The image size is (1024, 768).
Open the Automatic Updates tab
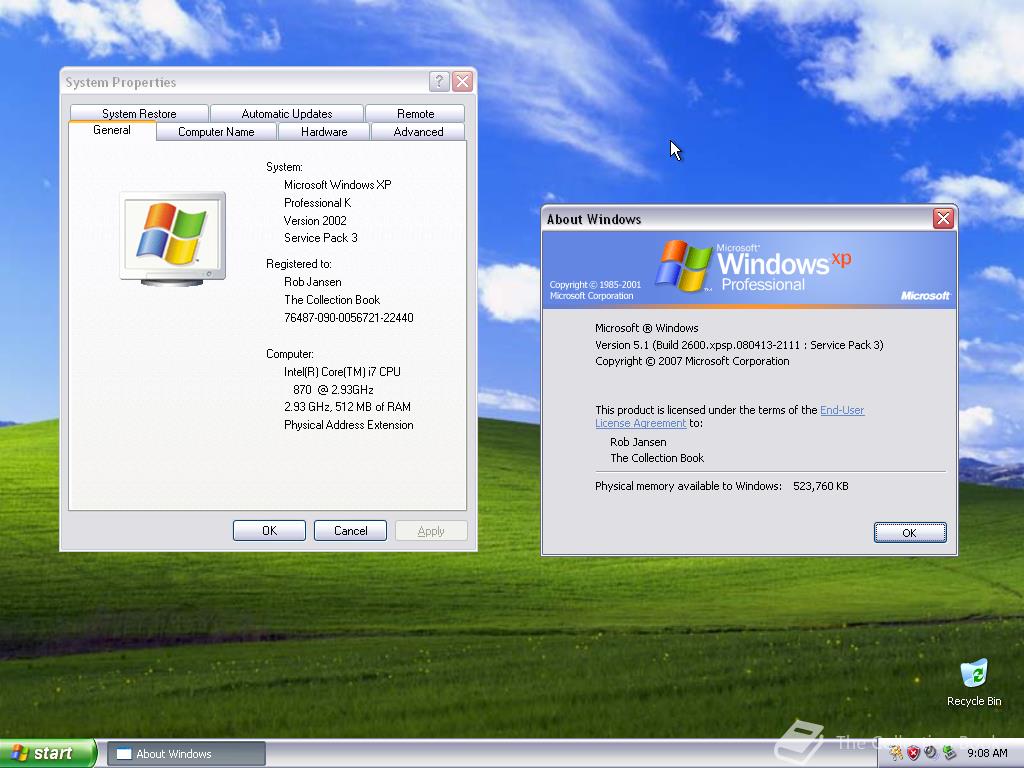coord(287,114)
